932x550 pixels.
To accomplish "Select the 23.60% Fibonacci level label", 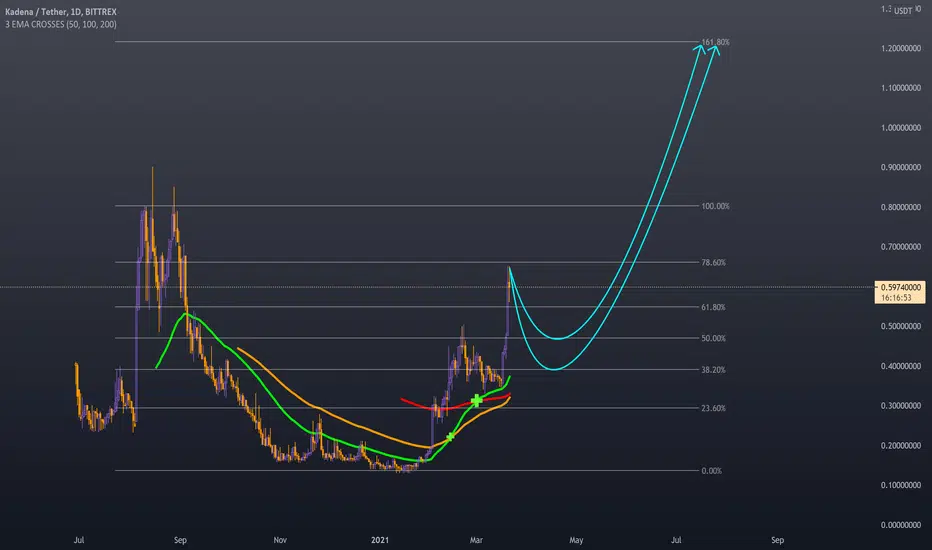I will point(714,408).
